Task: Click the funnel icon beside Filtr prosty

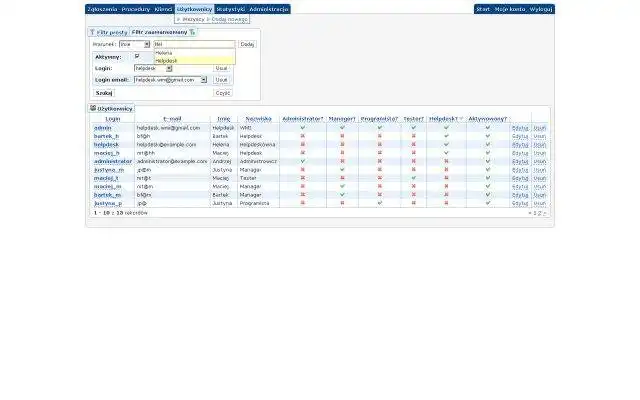Action: (x=92, y=32)
